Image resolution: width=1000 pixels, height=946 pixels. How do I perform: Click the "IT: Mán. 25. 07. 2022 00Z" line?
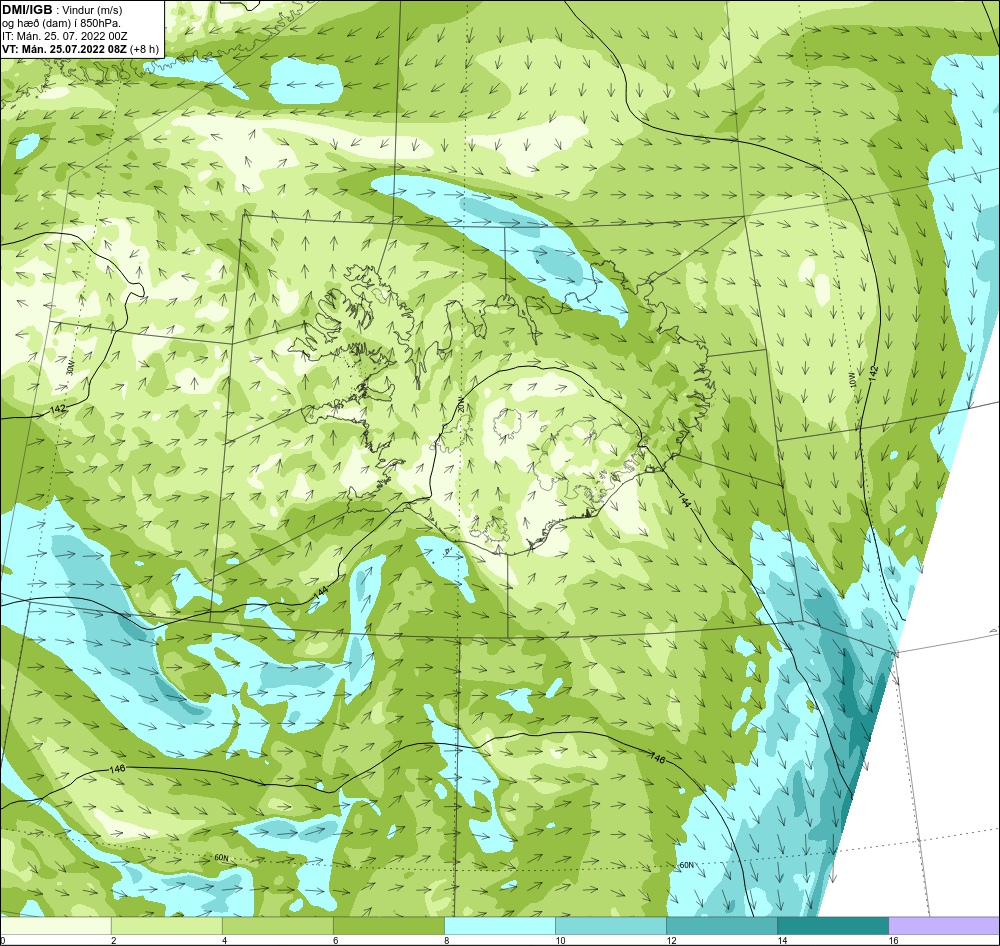(64, 36)
